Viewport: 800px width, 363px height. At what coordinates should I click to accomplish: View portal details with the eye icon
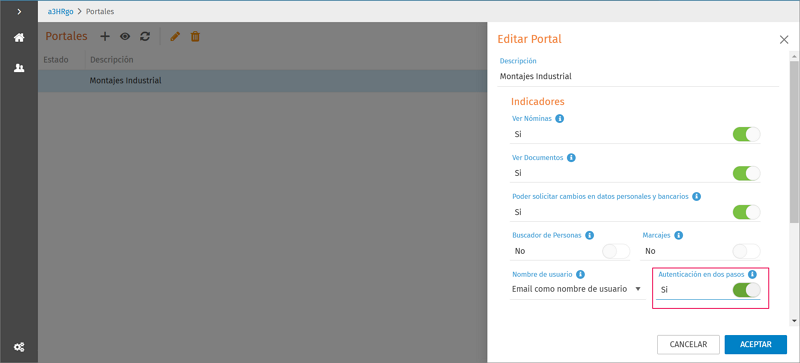tap(125, 36)
